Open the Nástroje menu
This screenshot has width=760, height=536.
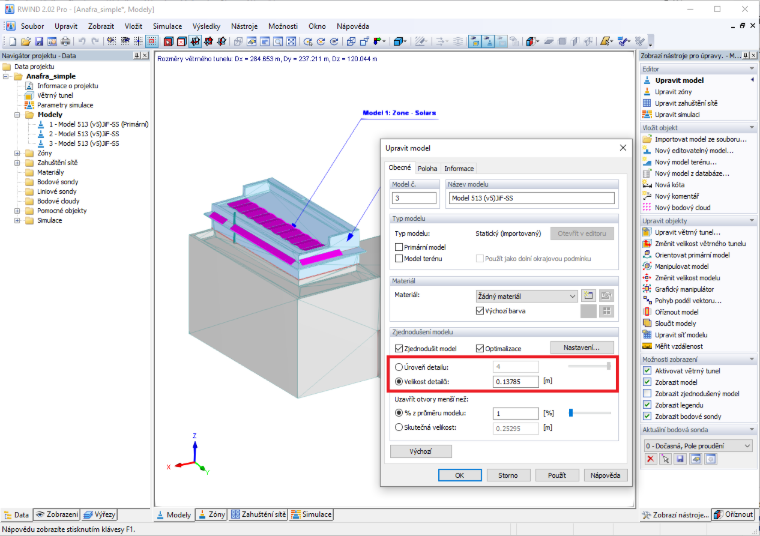[x=244, y=26]
